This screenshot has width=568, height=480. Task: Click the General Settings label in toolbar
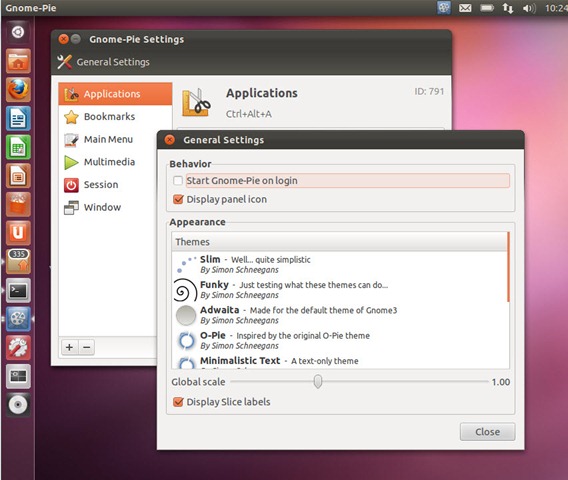(113, 62)
